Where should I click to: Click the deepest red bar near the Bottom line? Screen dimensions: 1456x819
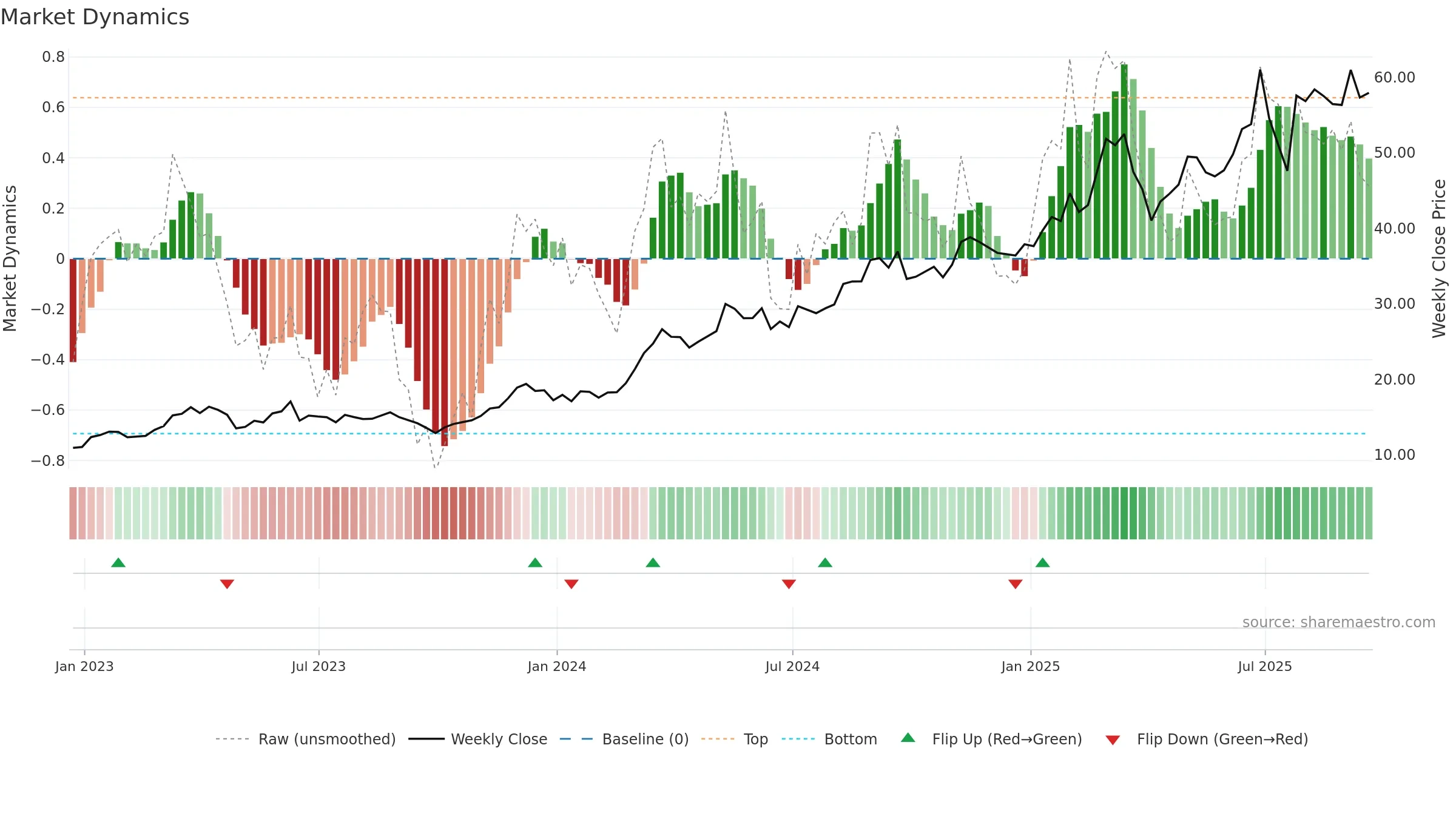444,352
